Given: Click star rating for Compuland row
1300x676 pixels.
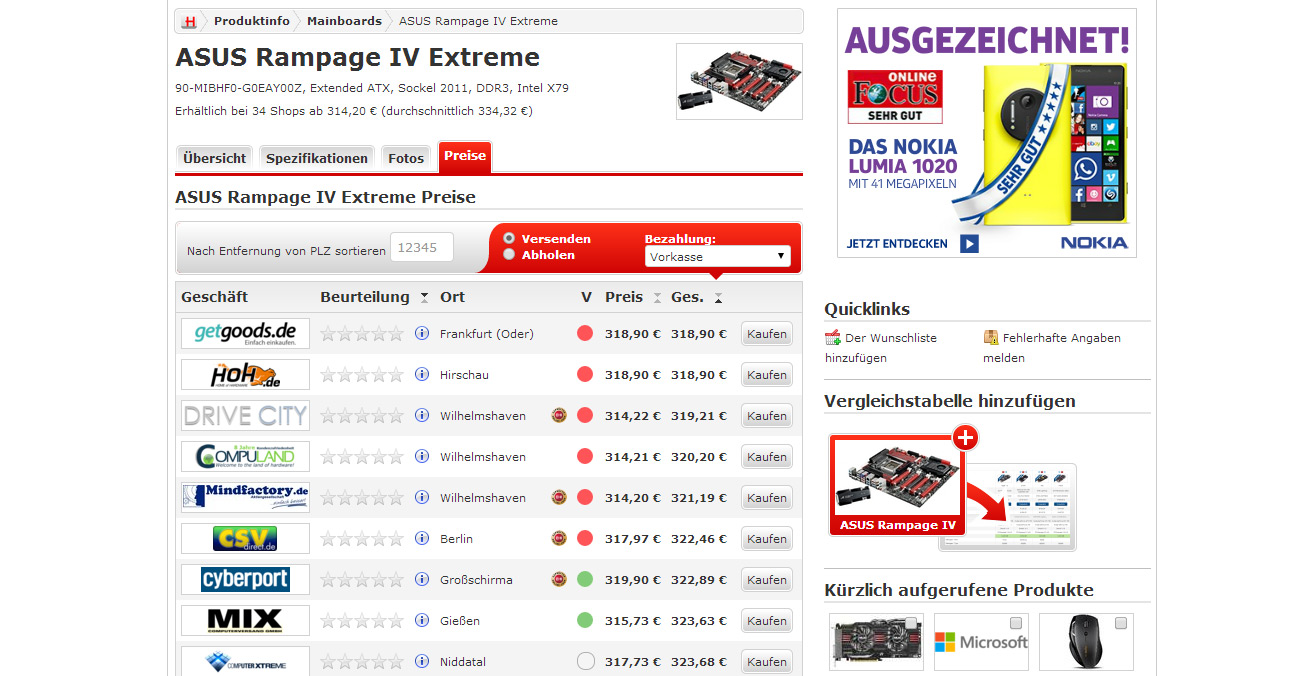Looking at the screenshot, I should pyautogui.click(x=362, y=456).
